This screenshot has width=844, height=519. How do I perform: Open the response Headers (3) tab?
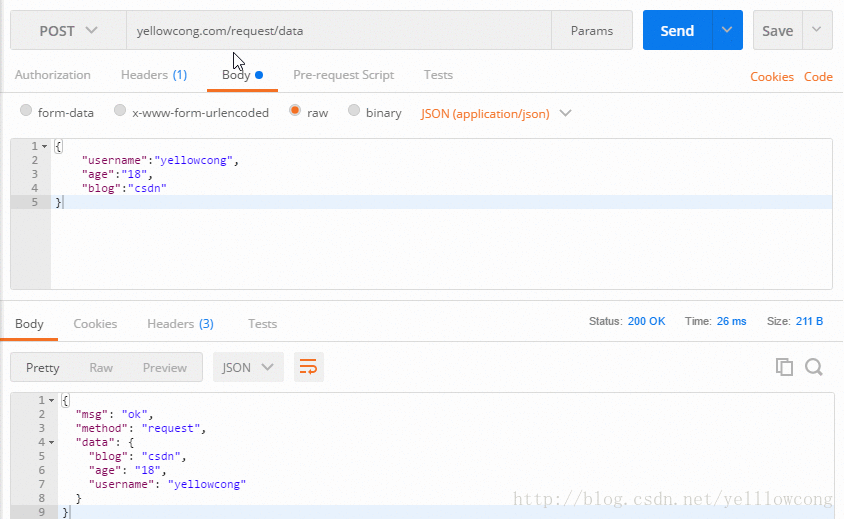coord(180,324)
